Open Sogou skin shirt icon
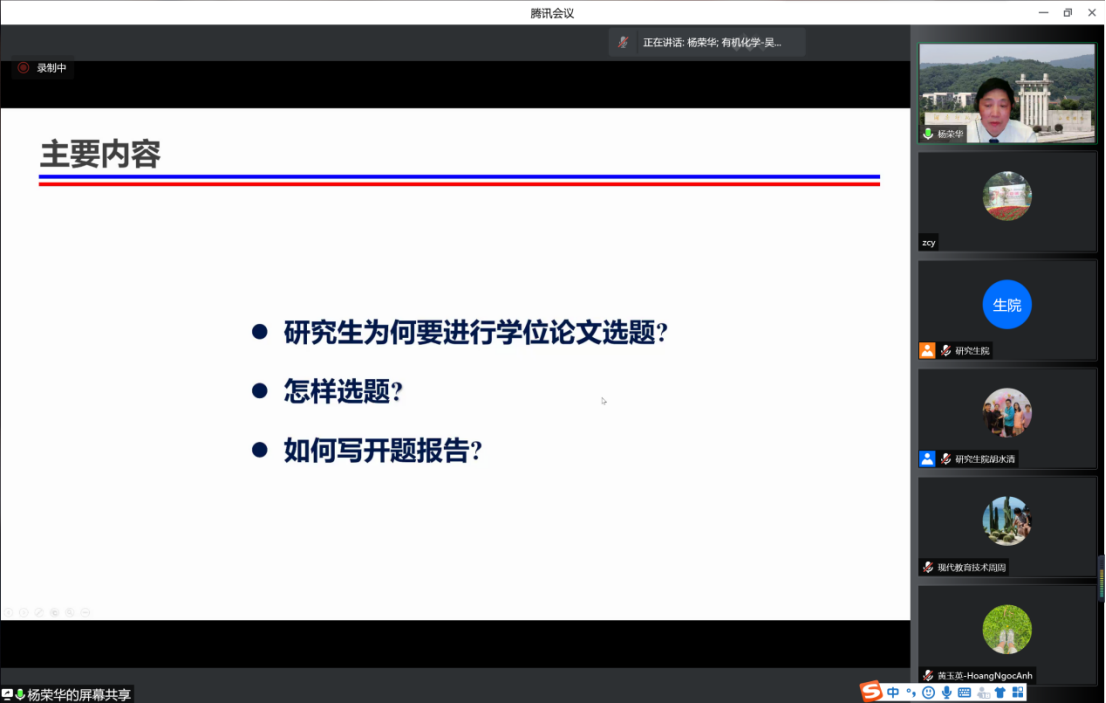 point(1000,693)
